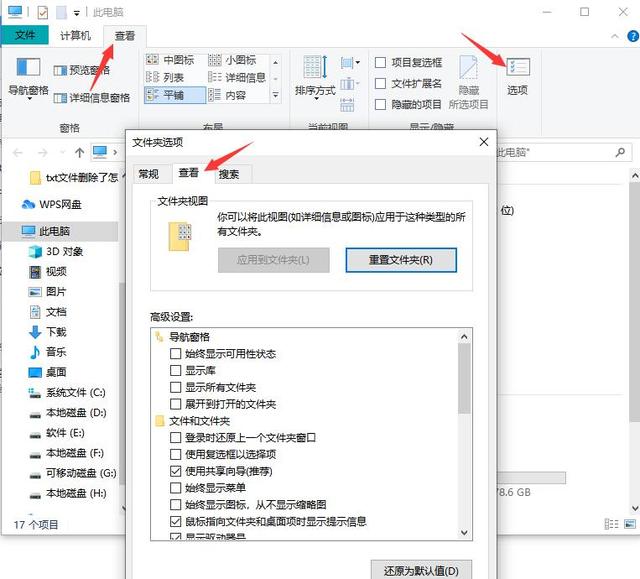Select Medium icons (中图标) layout
The width and height of the screenshot is (640, 579).
coord(170,60)
